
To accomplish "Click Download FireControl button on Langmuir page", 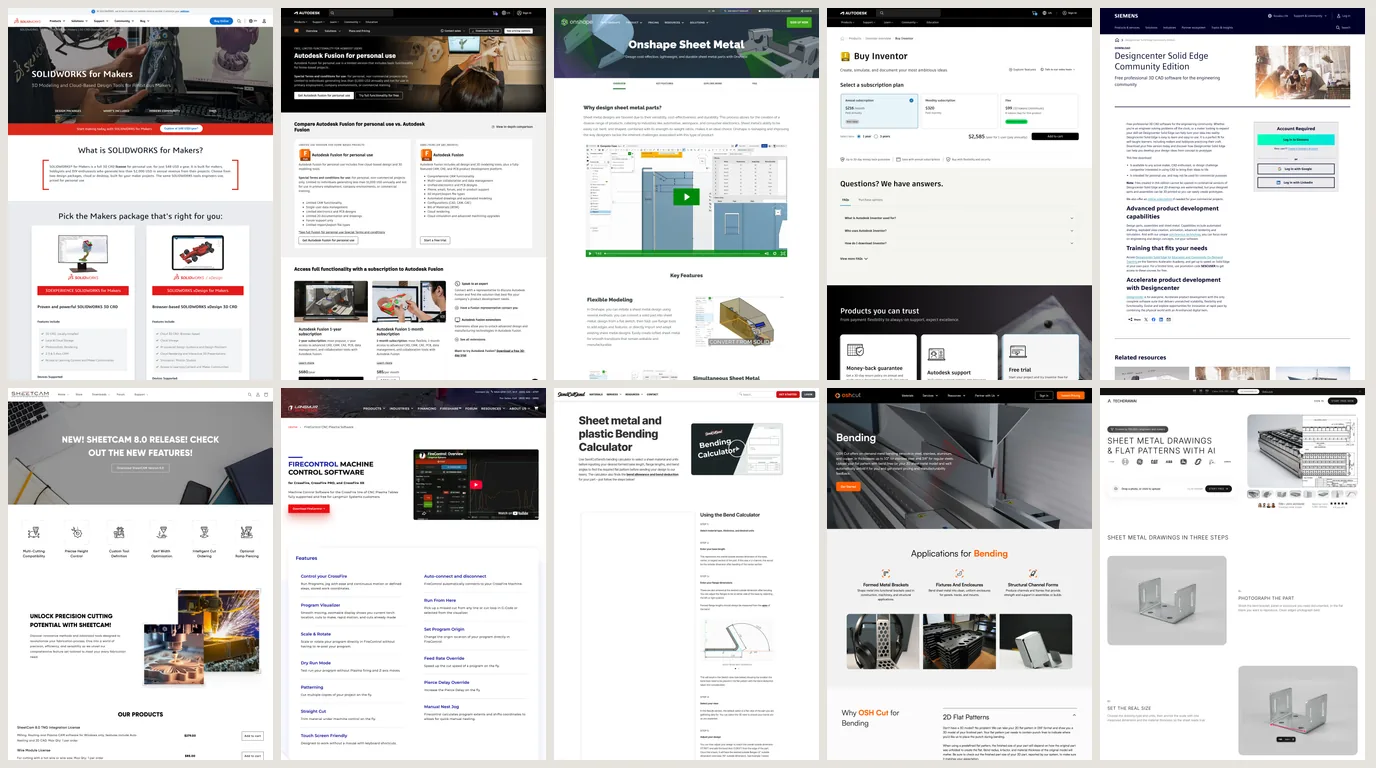I will (x=309, y=509).
